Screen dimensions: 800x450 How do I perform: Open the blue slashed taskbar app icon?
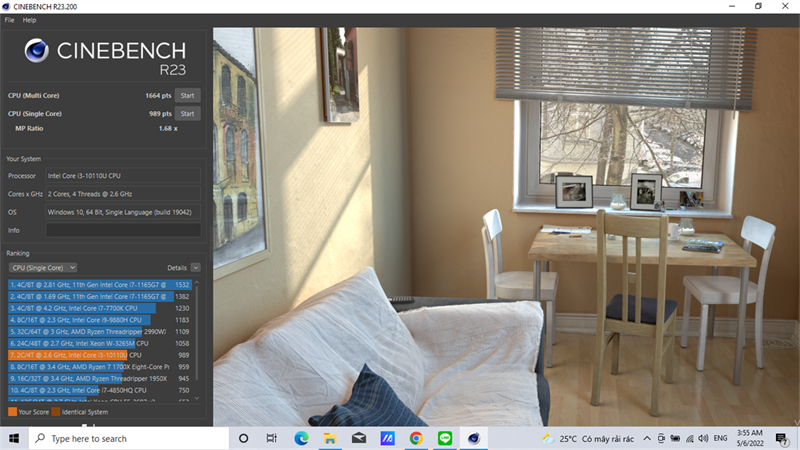387,438
